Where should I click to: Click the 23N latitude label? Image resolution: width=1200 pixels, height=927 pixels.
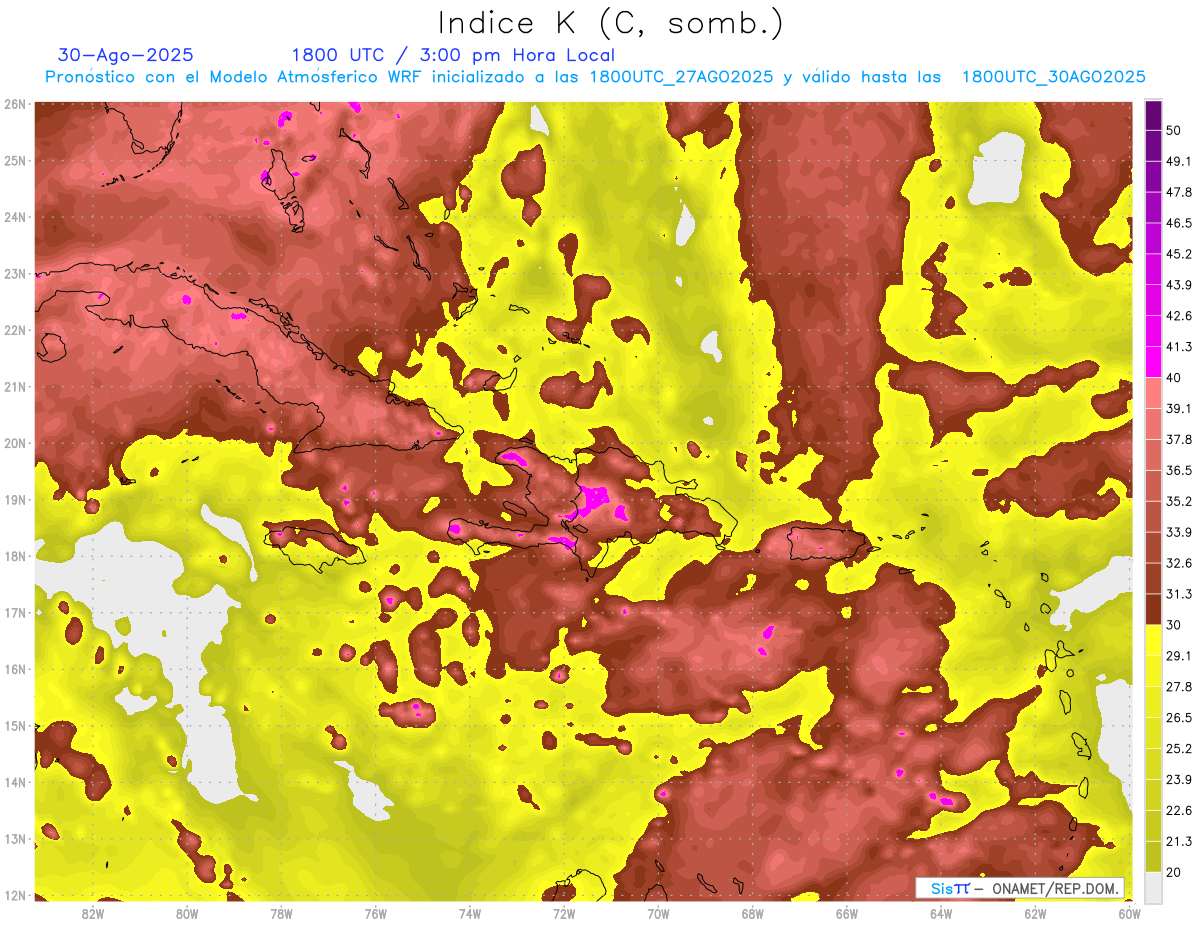15,274
